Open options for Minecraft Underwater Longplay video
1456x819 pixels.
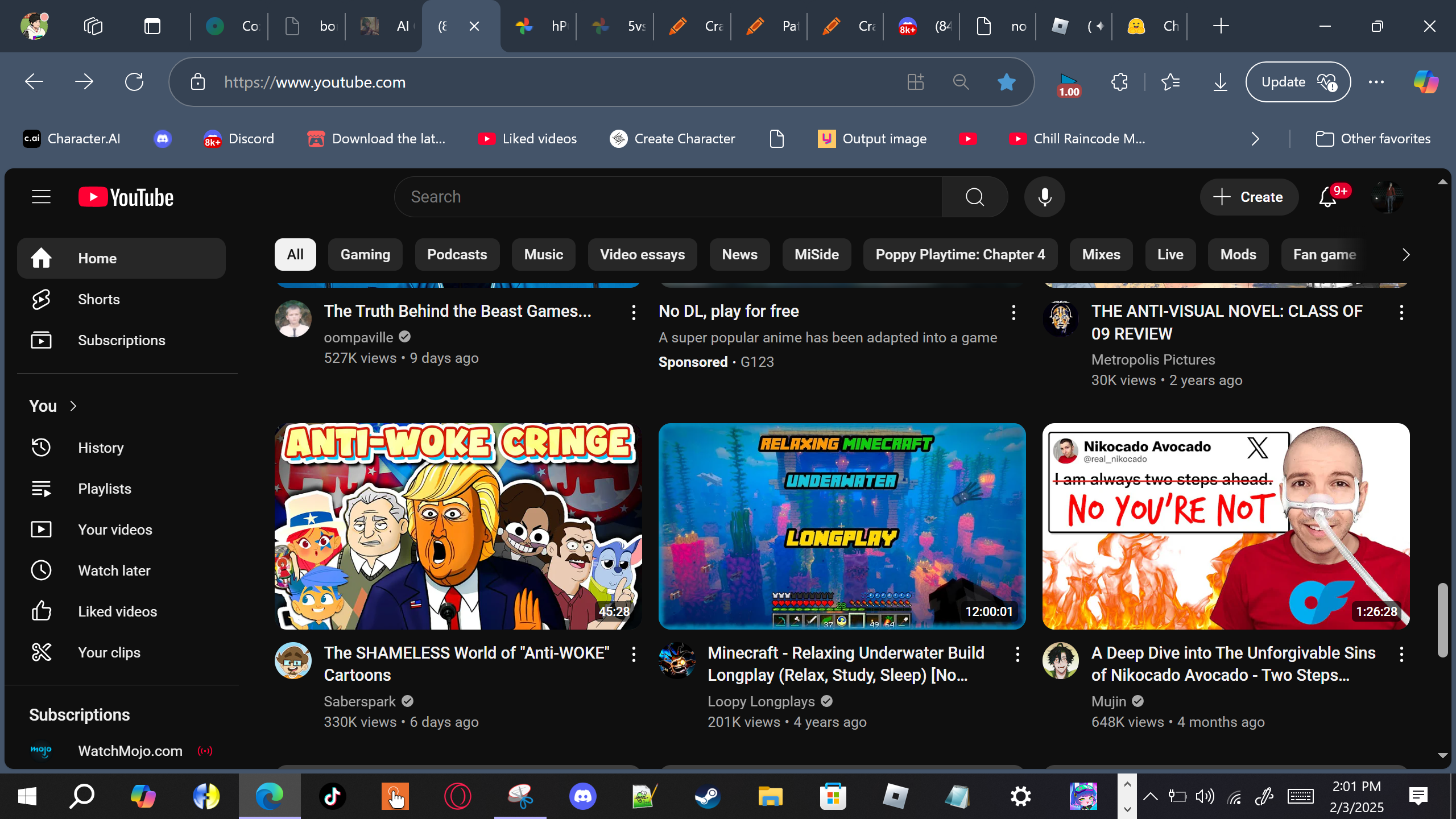(x=1017, y=654)
